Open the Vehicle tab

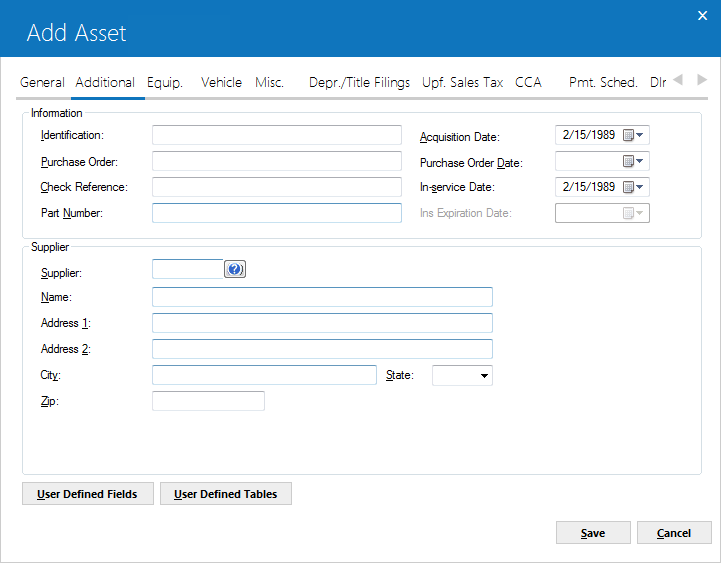[x=221, y=82]
